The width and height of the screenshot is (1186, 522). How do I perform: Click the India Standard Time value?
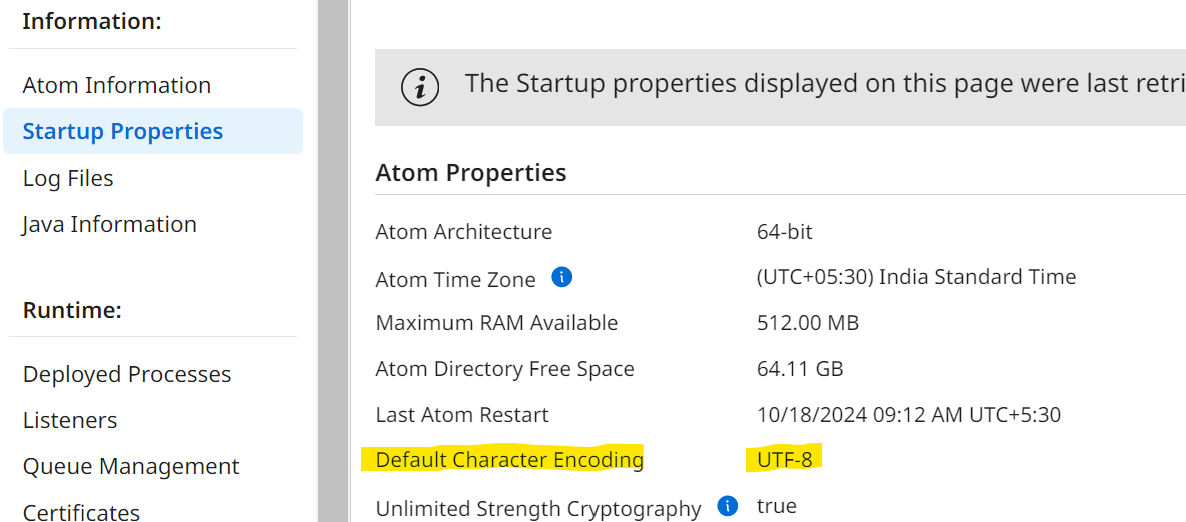[x=916, y=277]
